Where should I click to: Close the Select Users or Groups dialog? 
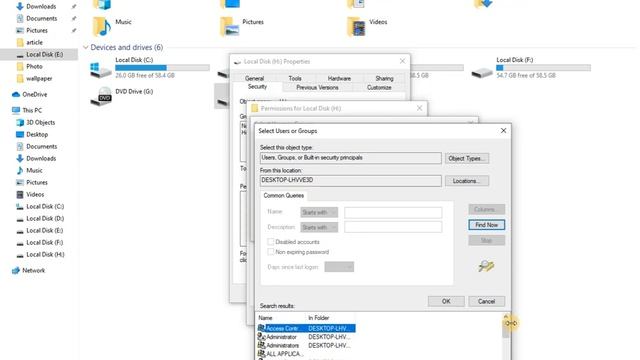(503, 131)
